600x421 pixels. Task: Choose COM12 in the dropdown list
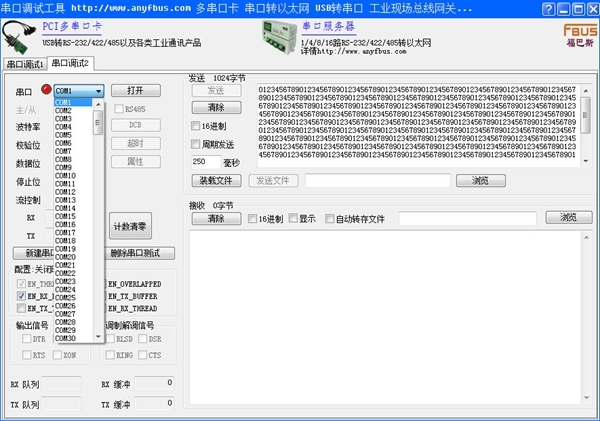pos(65,192)
